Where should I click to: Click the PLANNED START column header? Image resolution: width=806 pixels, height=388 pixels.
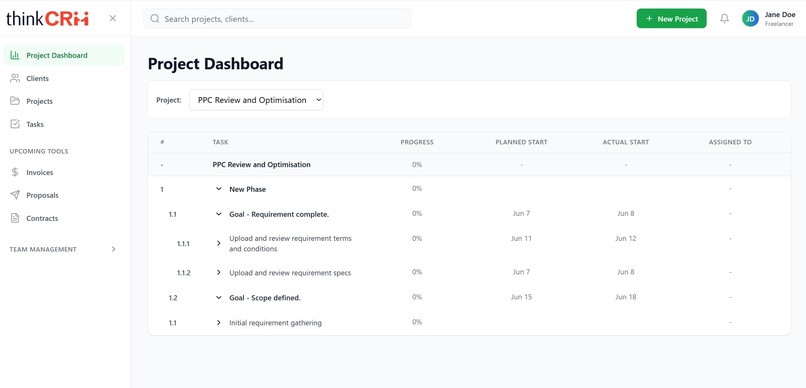[x=521, y=142]
